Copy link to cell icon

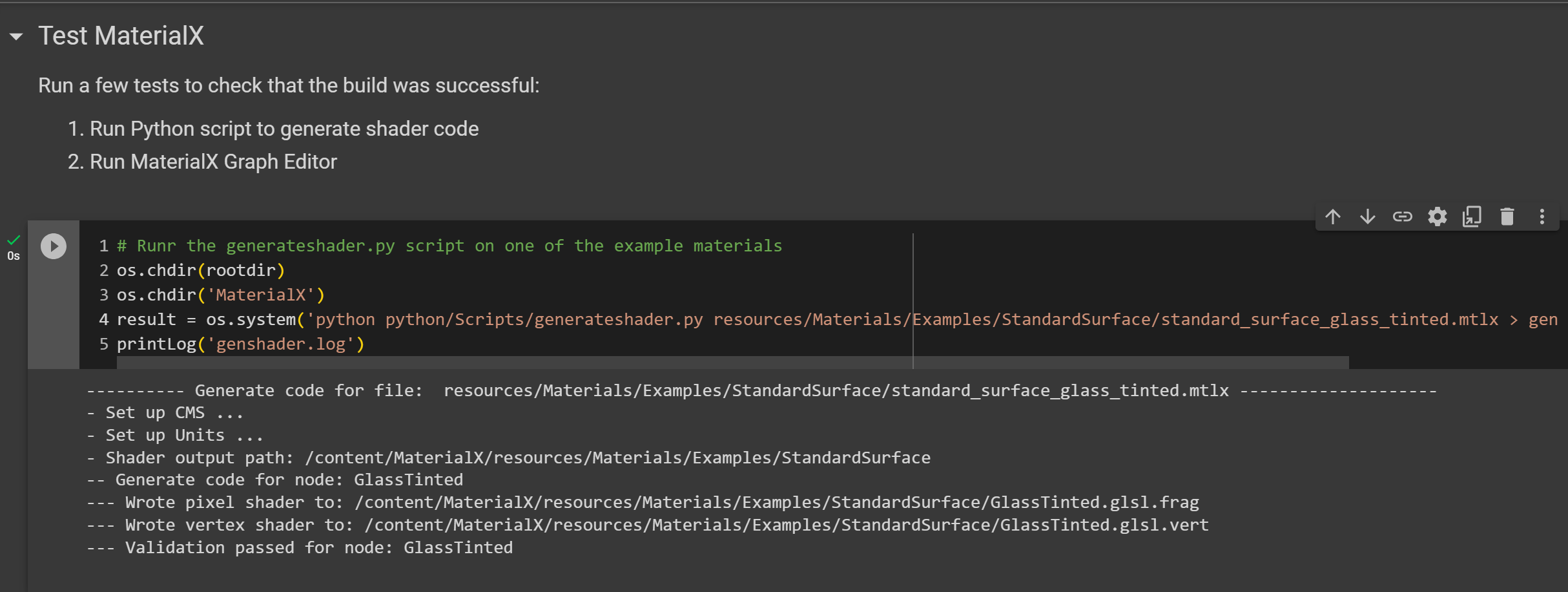(1403, 217)
